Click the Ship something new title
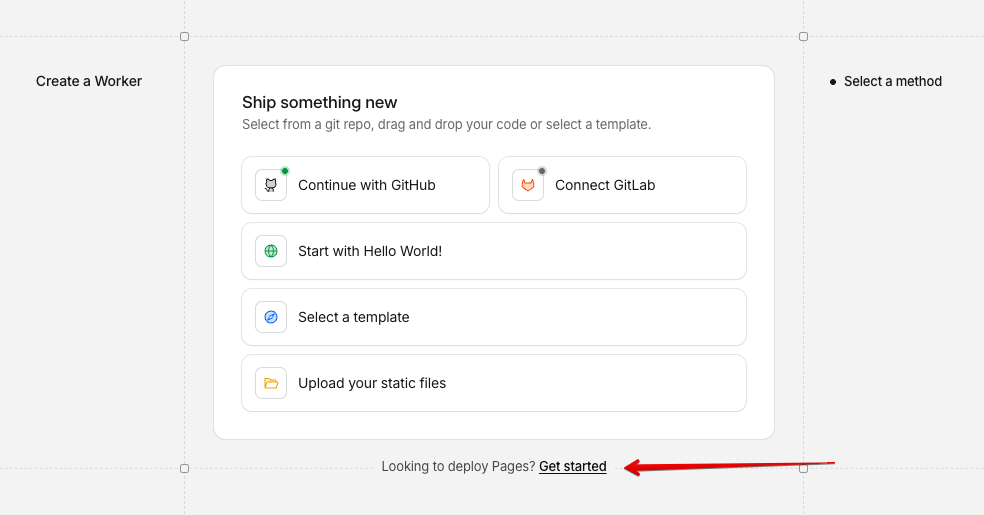The width and height of the screenshot is (984, 515). [x=319, y=102]
